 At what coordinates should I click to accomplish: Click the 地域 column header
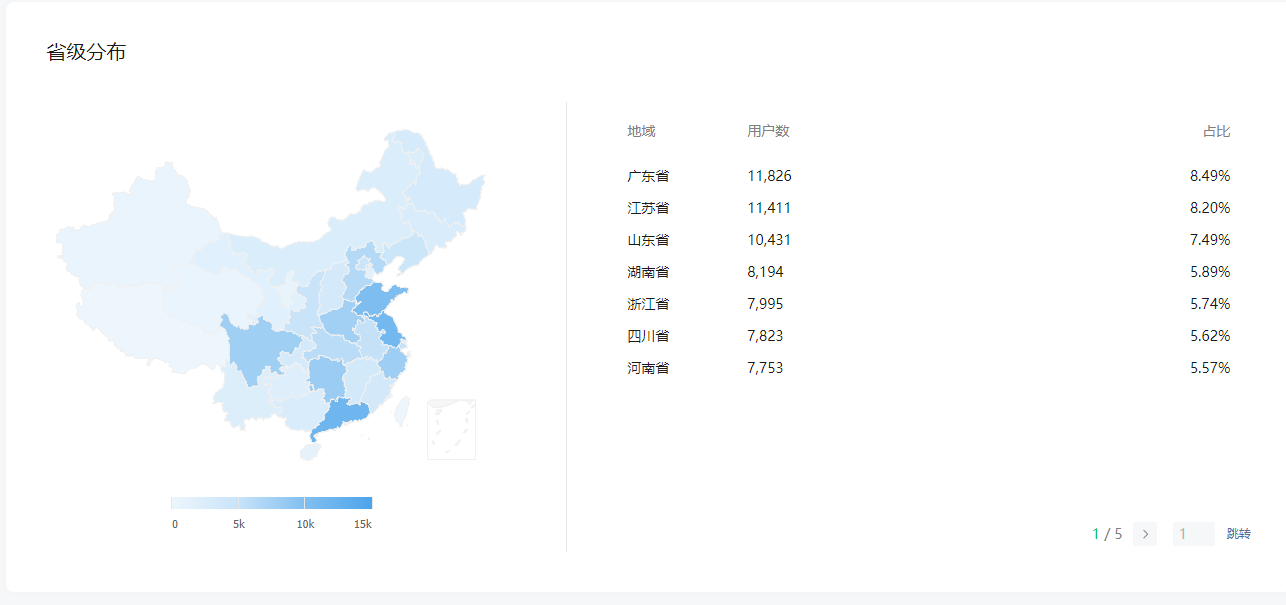[x=641, y=131]
